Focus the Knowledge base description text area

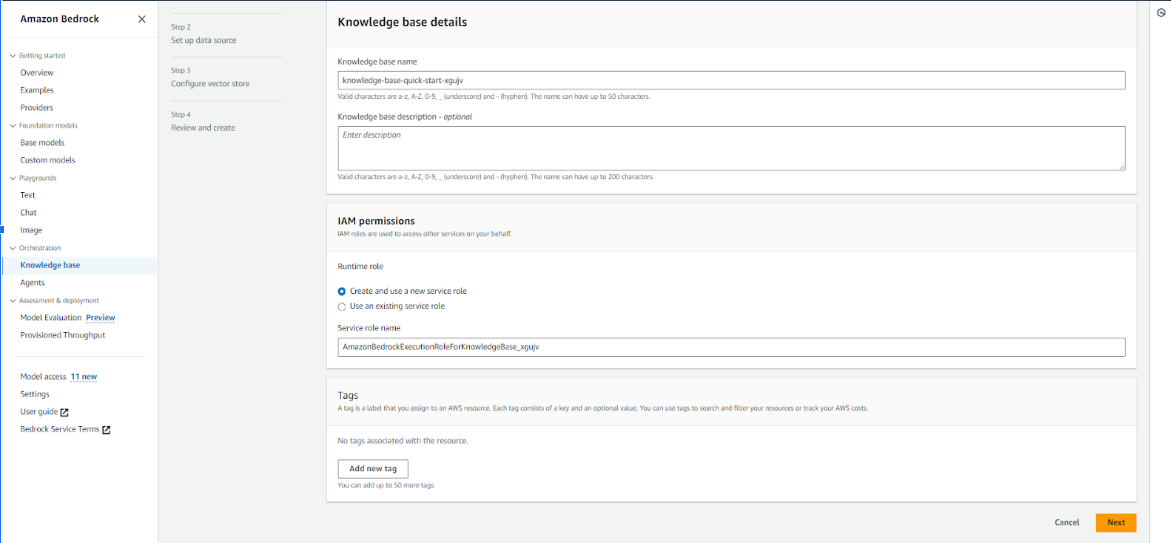click(731, 148)
